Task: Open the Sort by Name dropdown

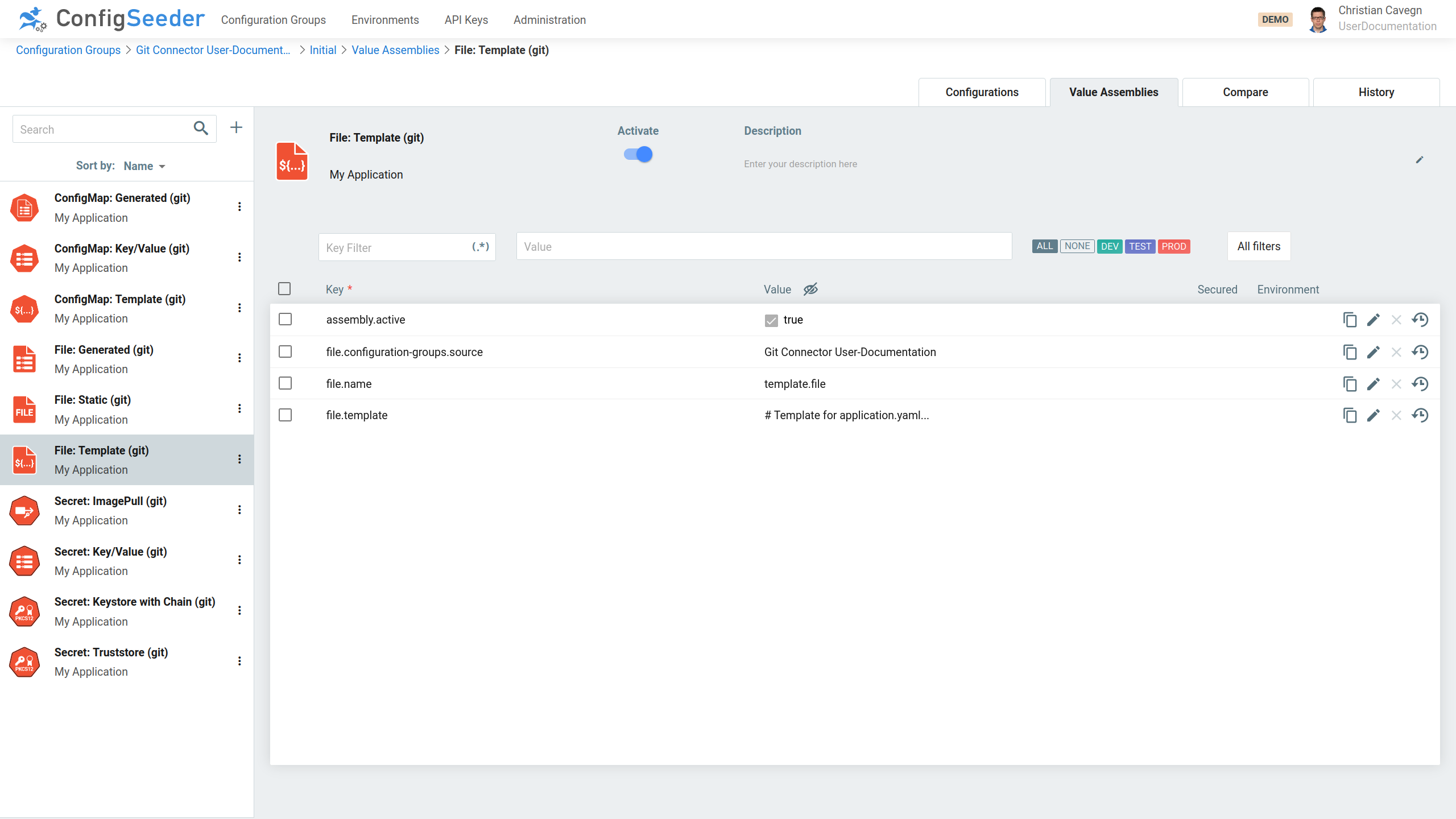Action: coord(144,166)
